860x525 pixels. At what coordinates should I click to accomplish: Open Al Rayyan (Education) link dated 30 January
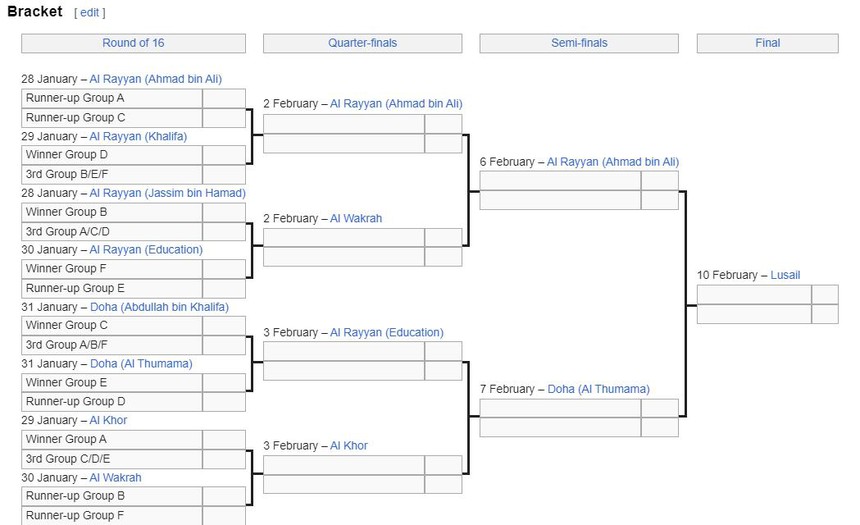(146, 250)
